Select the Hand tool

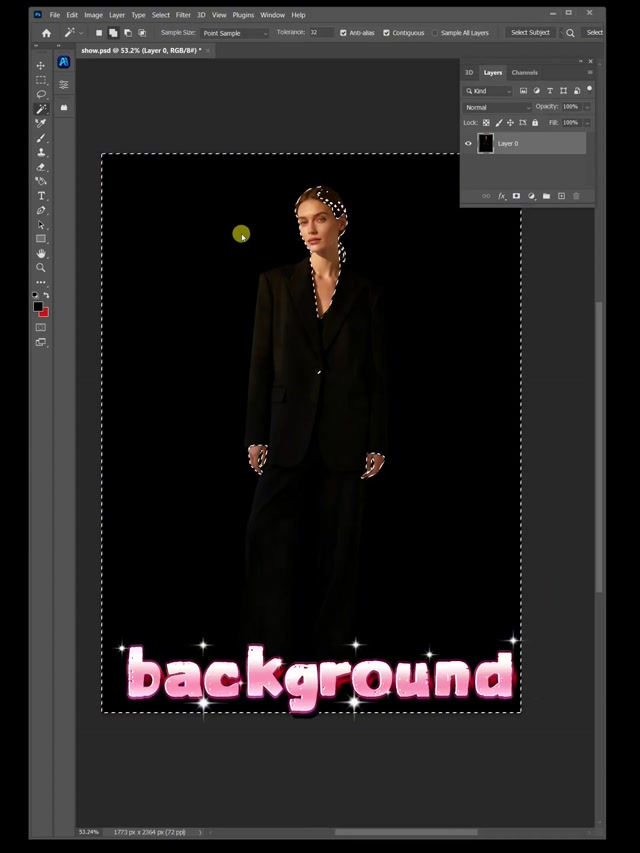tap(41, 254)
